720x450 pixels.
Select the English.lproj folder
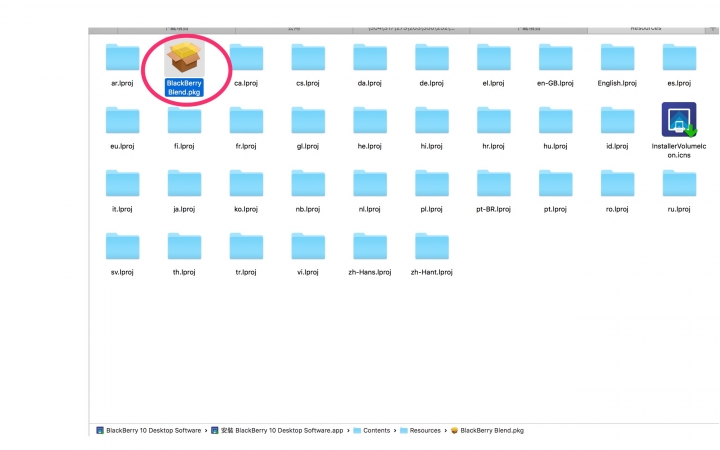617,57
